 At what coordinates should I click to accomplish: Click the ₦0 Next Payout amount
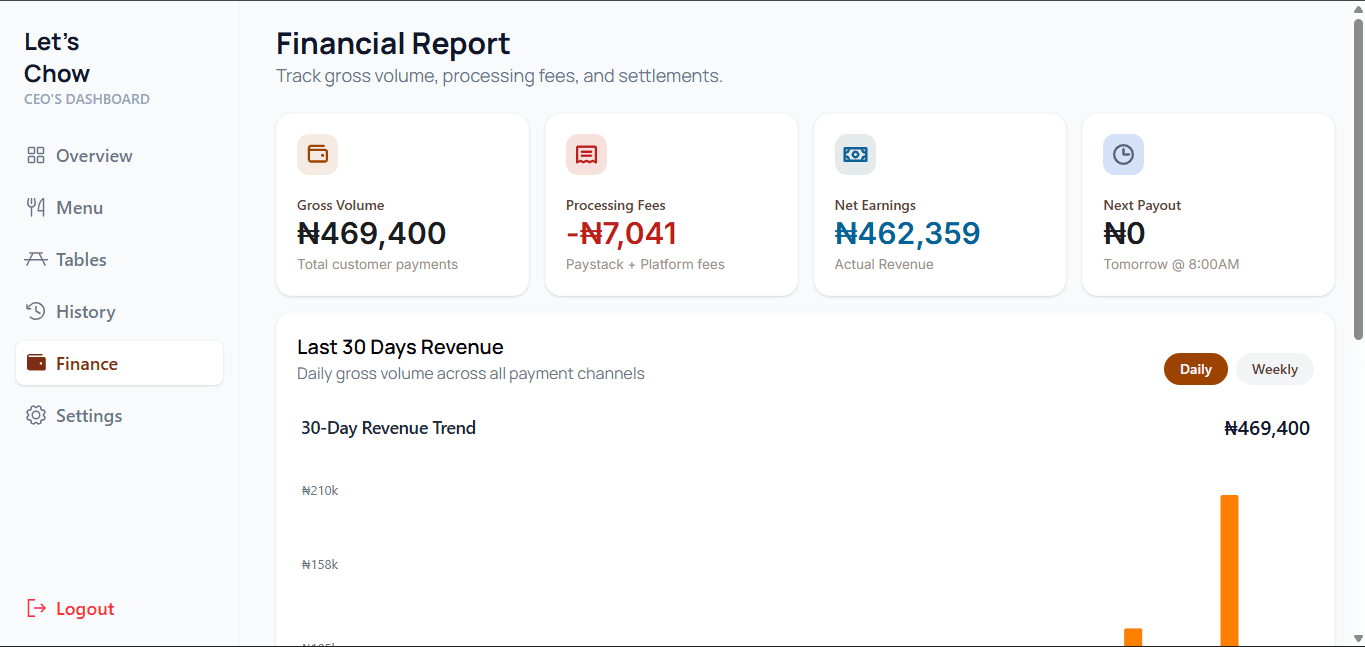pyautogui.click(x=1124, y=233)
